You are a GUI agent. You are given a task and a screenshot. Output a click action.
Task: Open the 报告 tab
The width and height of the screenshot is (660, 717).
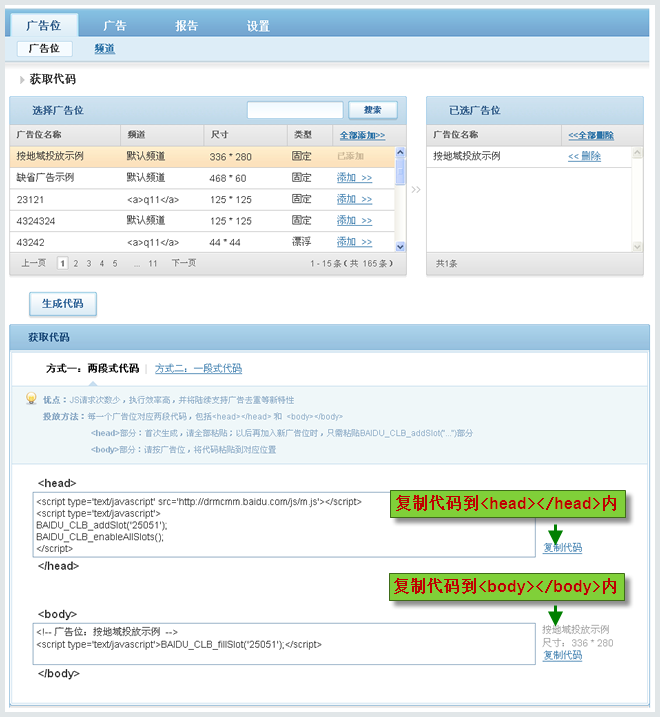pyautogui.click(x=186, y=26)
